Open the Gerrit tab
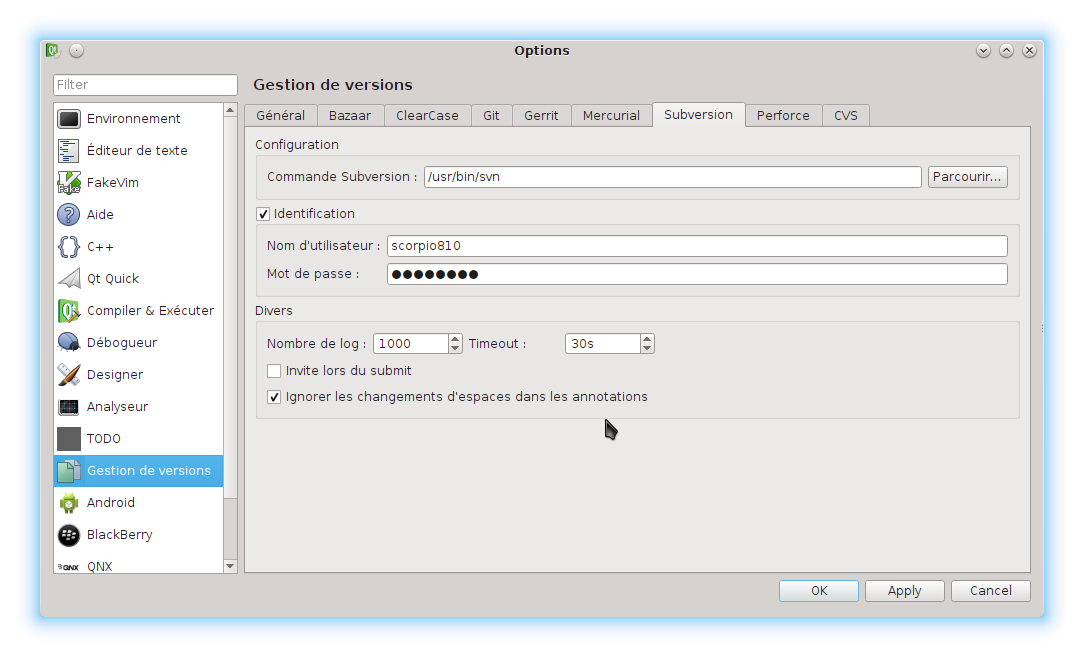 [x=541, y=115]
